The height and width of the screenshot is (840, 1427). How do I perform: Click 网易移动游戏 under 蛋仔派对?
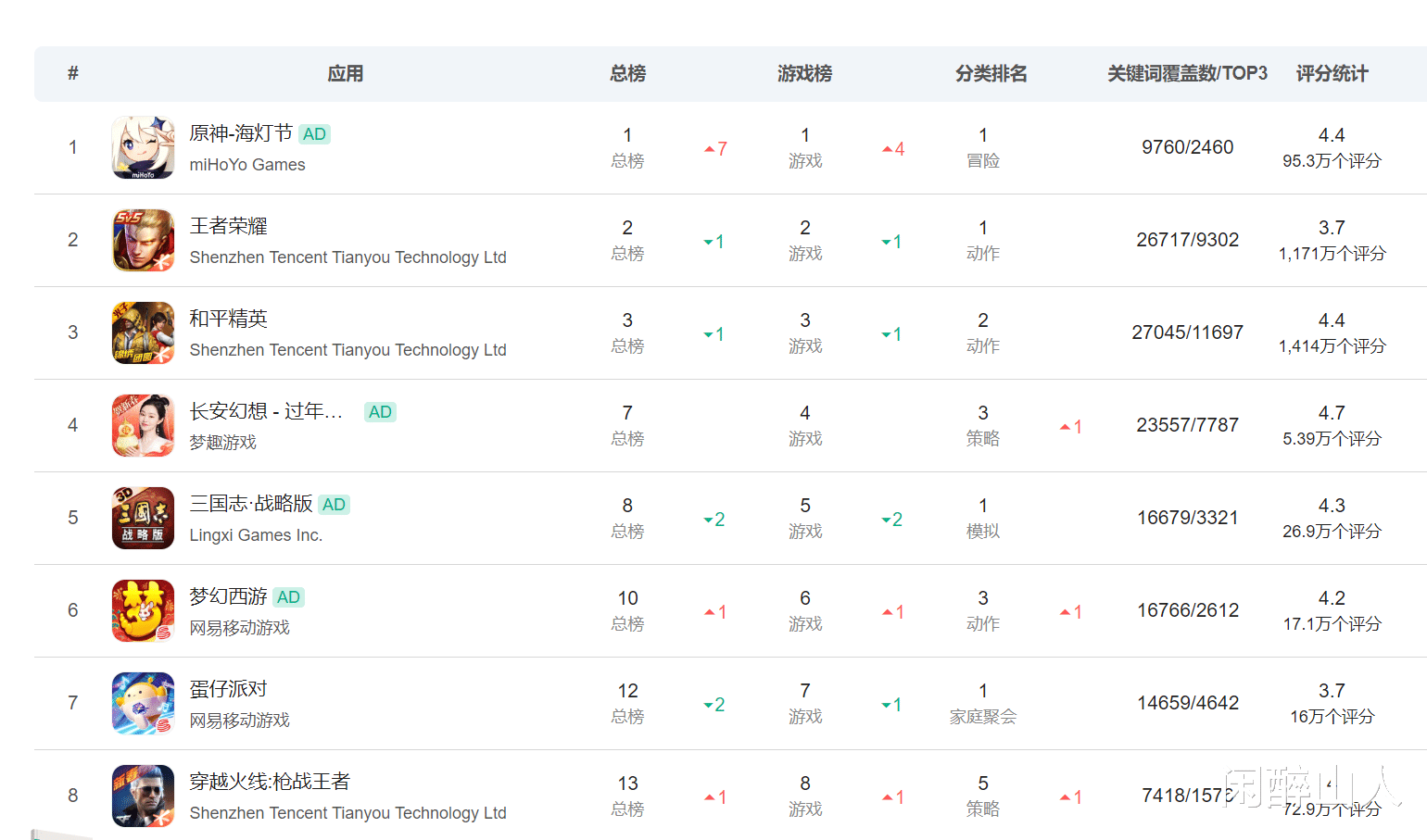tap(239, 721)
